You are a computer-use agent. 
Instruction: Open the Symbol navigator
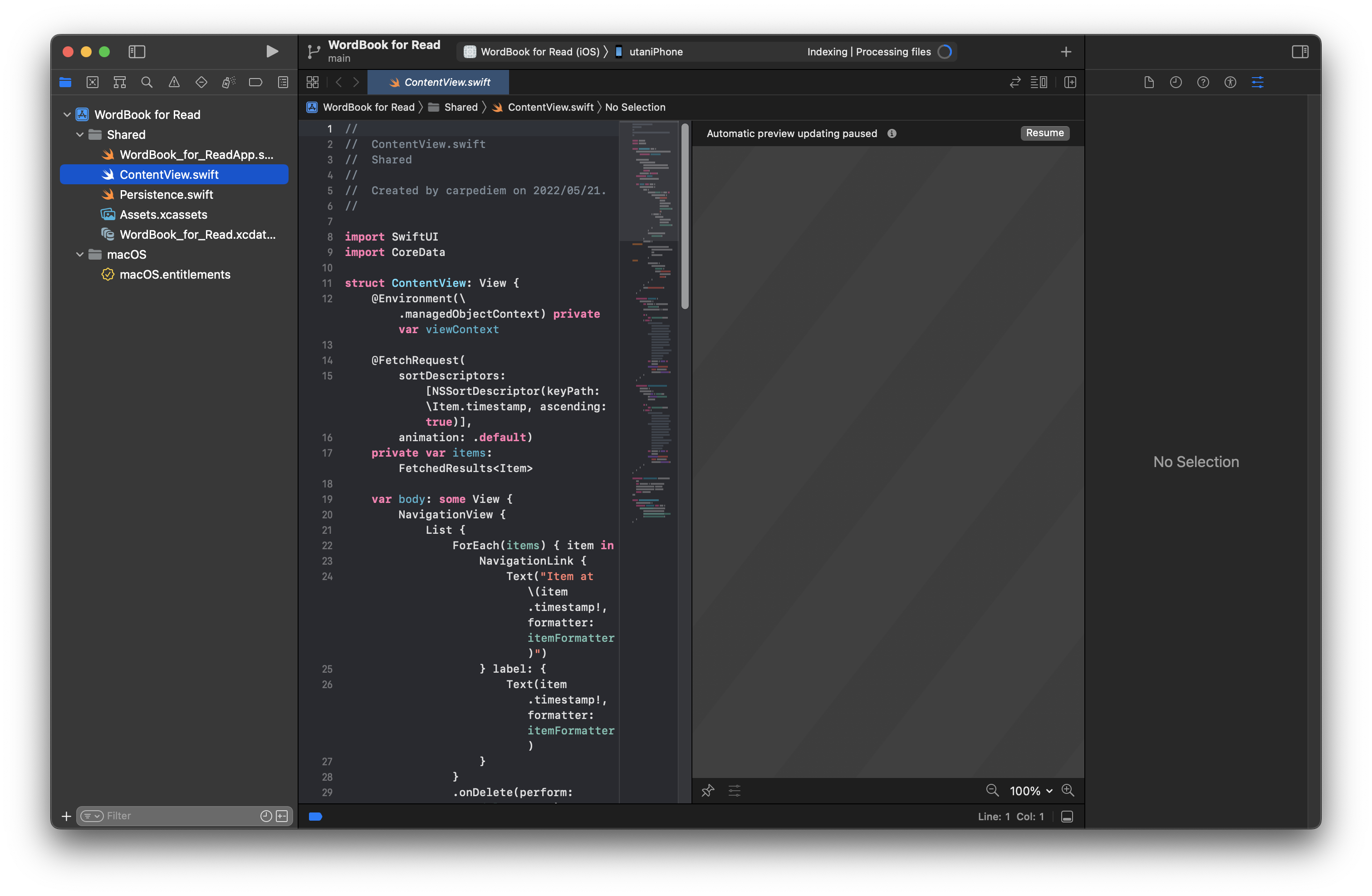point(119,83)
